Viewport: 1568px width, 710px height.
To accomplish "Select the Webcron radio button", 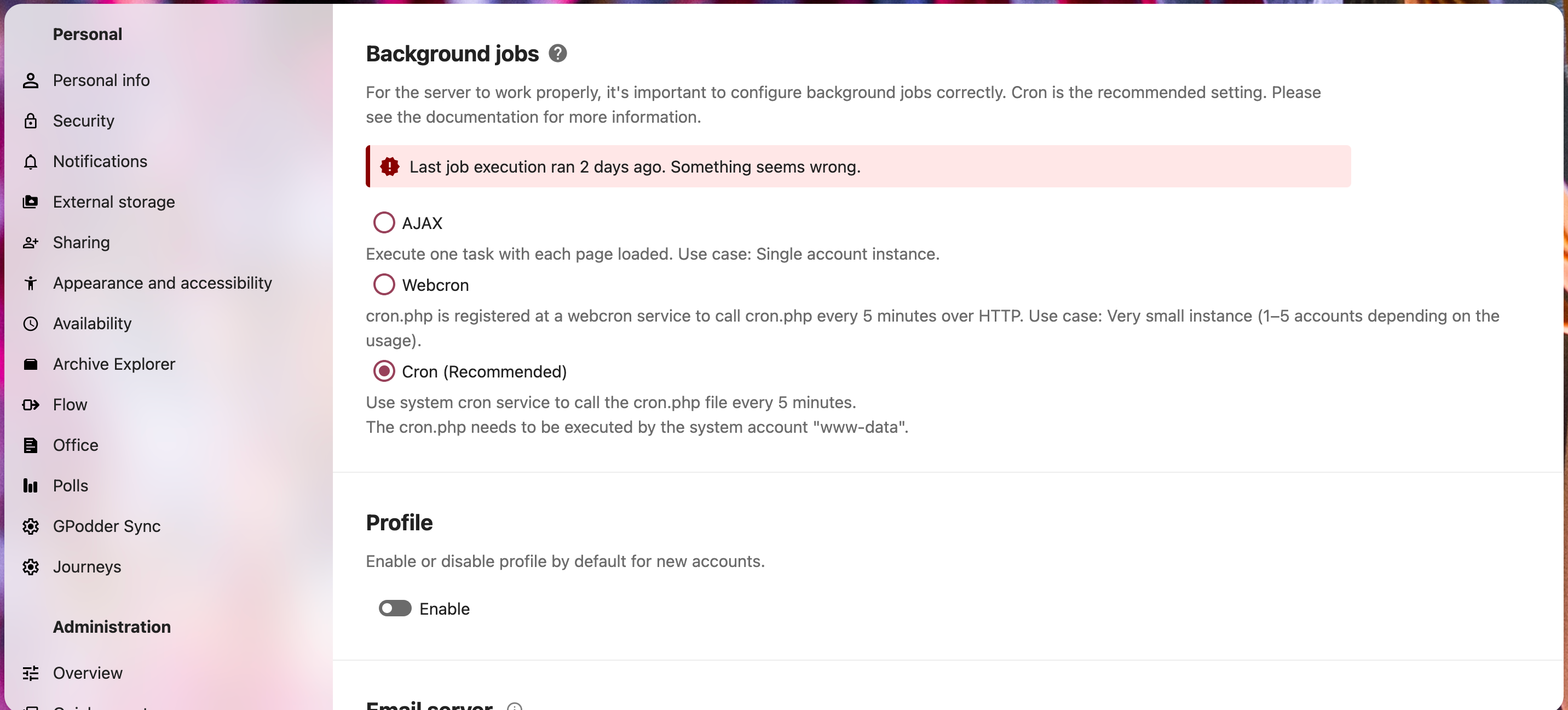I will [383, 284].
